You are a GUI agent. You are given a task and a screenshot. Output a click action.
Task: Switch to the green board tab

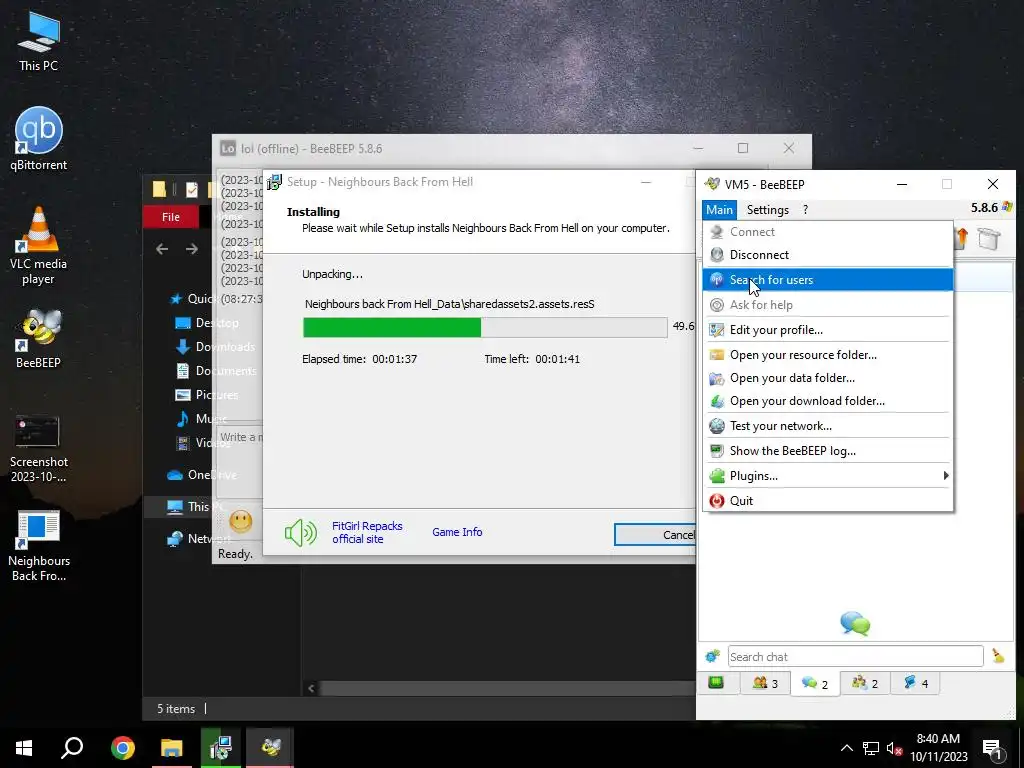tap(716, 683)
